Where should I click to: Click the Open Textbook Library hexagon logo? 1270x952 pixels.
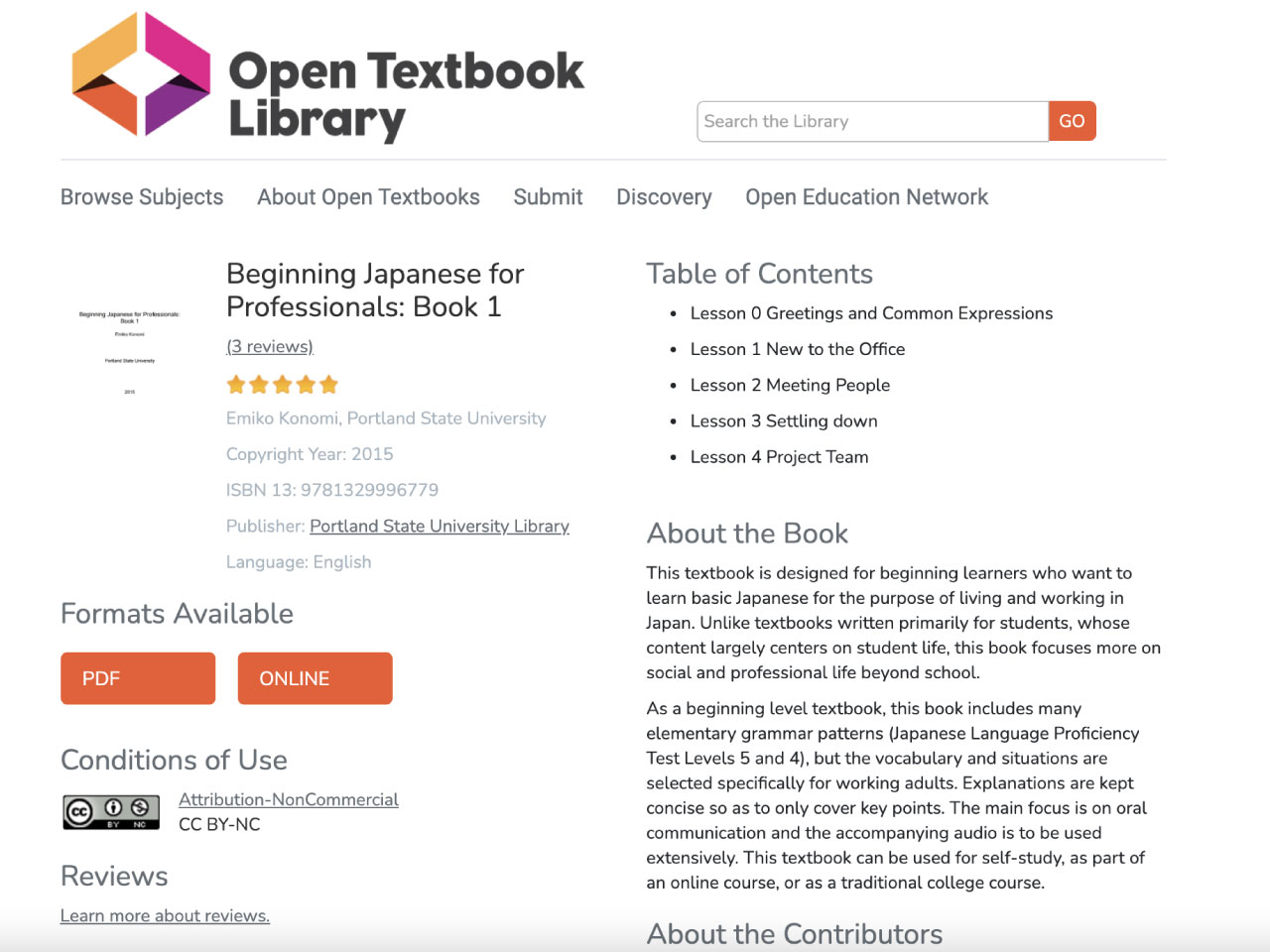click(x=141, y=74)
